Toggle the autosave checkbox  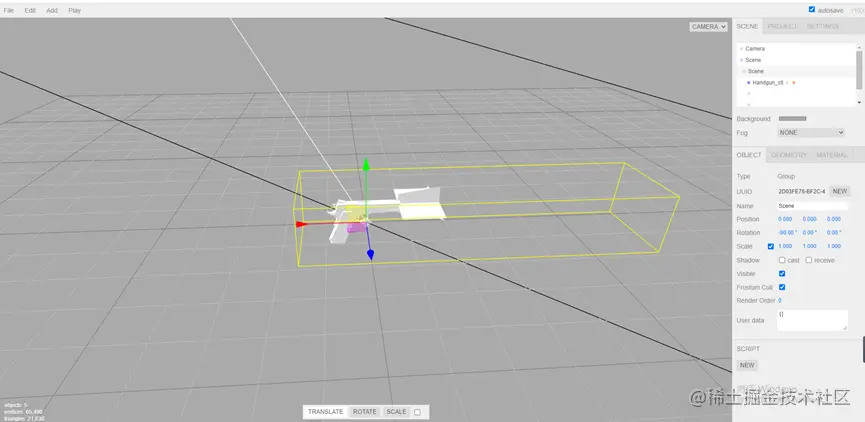(811, 9)
